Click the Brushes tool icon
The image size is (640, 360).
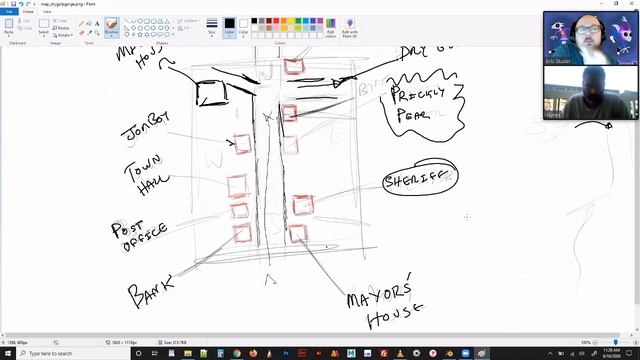click(x=111, y=24)
